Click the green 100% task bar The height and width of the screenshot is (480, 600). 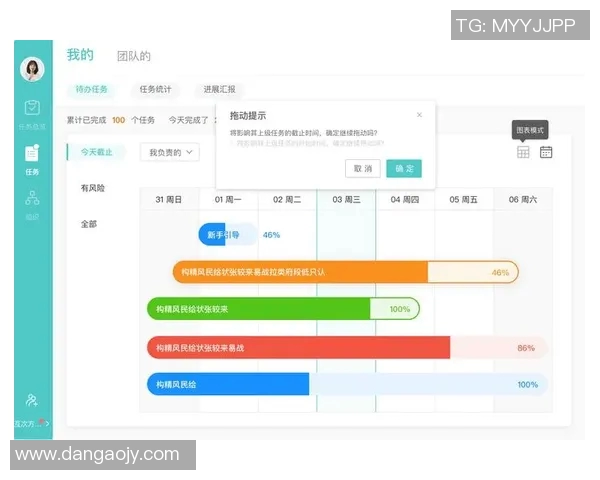pyautogui.click(x=283, y=309)
